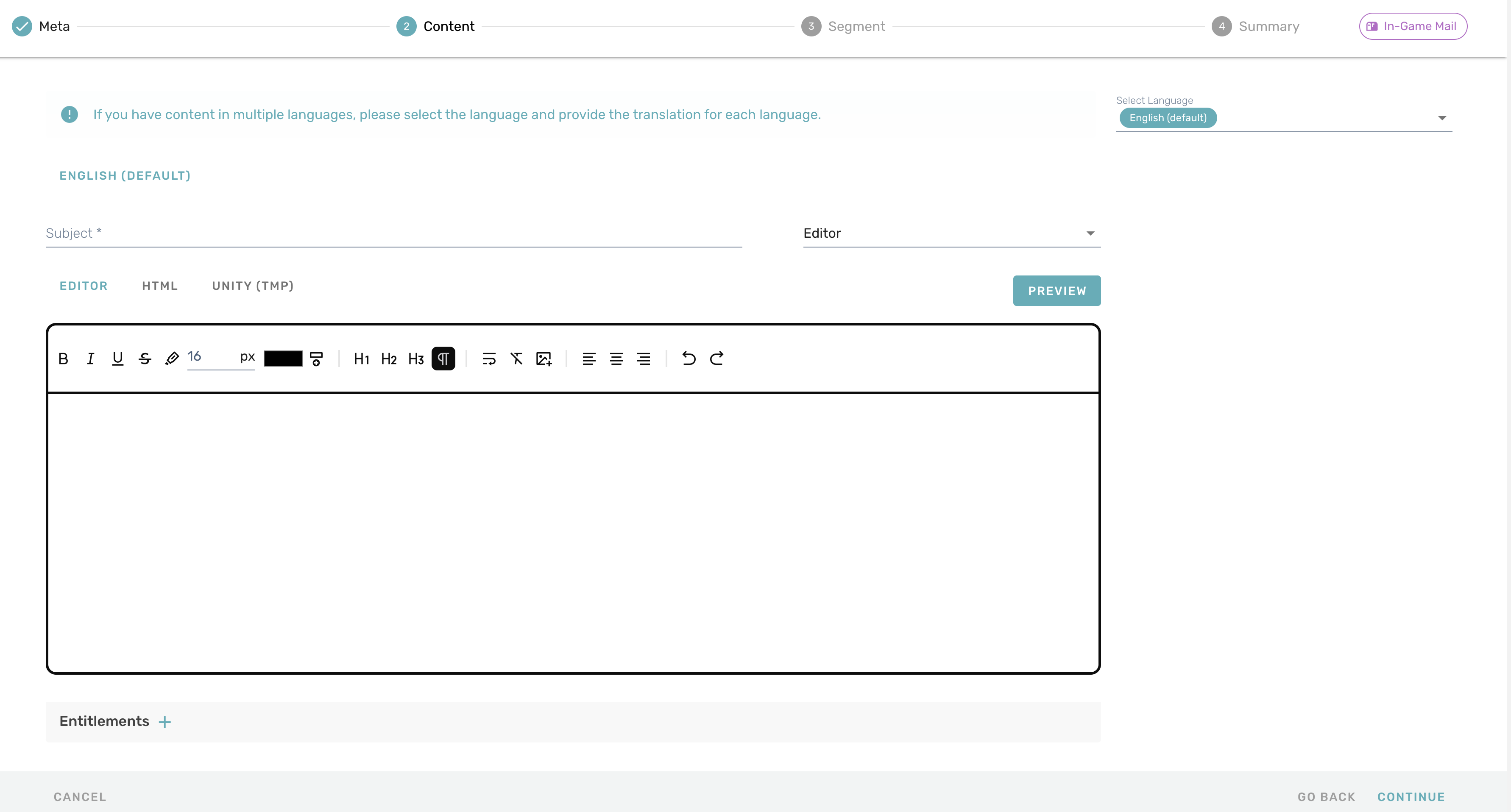
Task: Click Continue to proceed
Action: tap(1411, 797)
